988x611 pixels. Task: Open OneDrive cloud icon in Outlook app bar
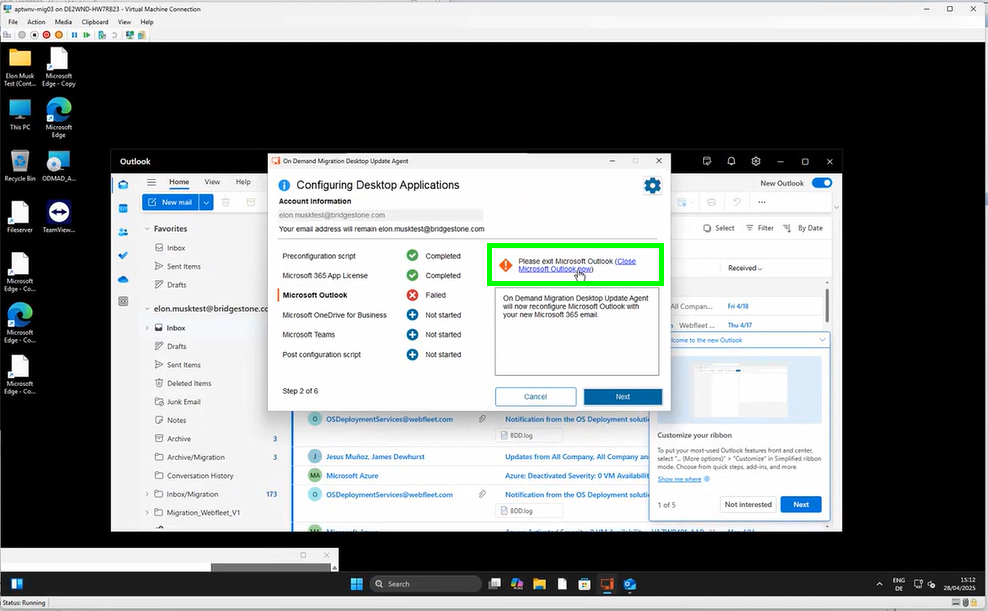click(x=124, y=279)
